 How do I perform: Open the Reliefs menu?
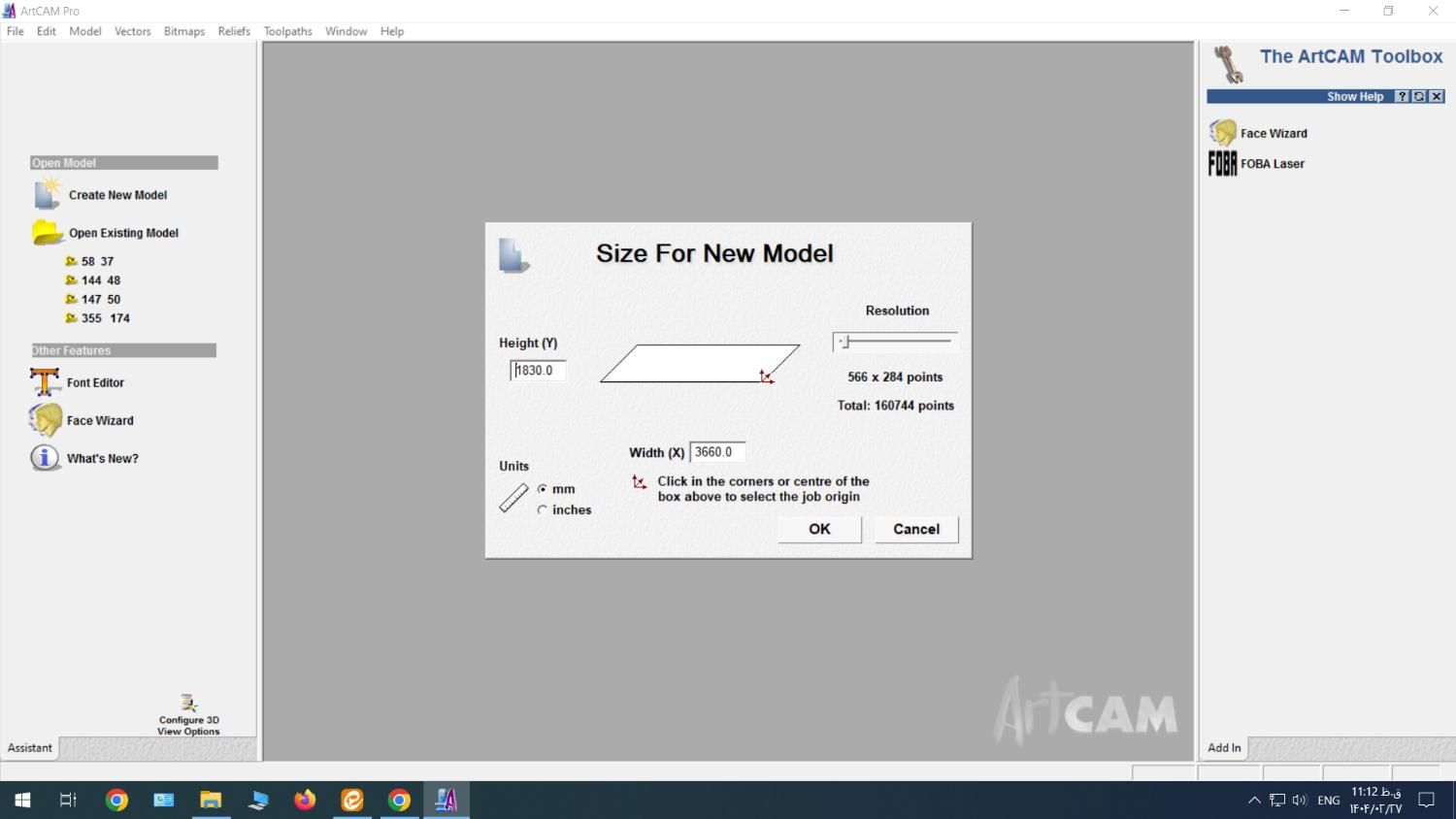[234, 31]
